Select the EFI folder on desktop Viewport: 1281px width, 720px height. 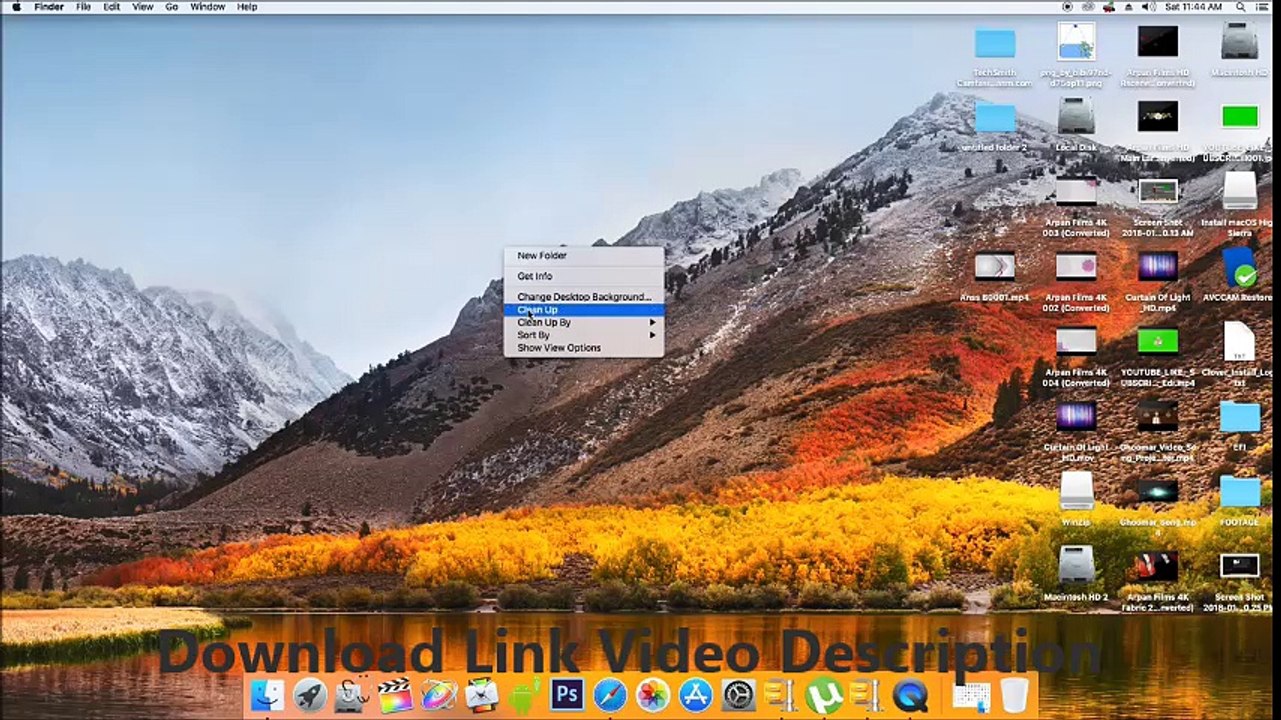click(x=1240, y=417)
